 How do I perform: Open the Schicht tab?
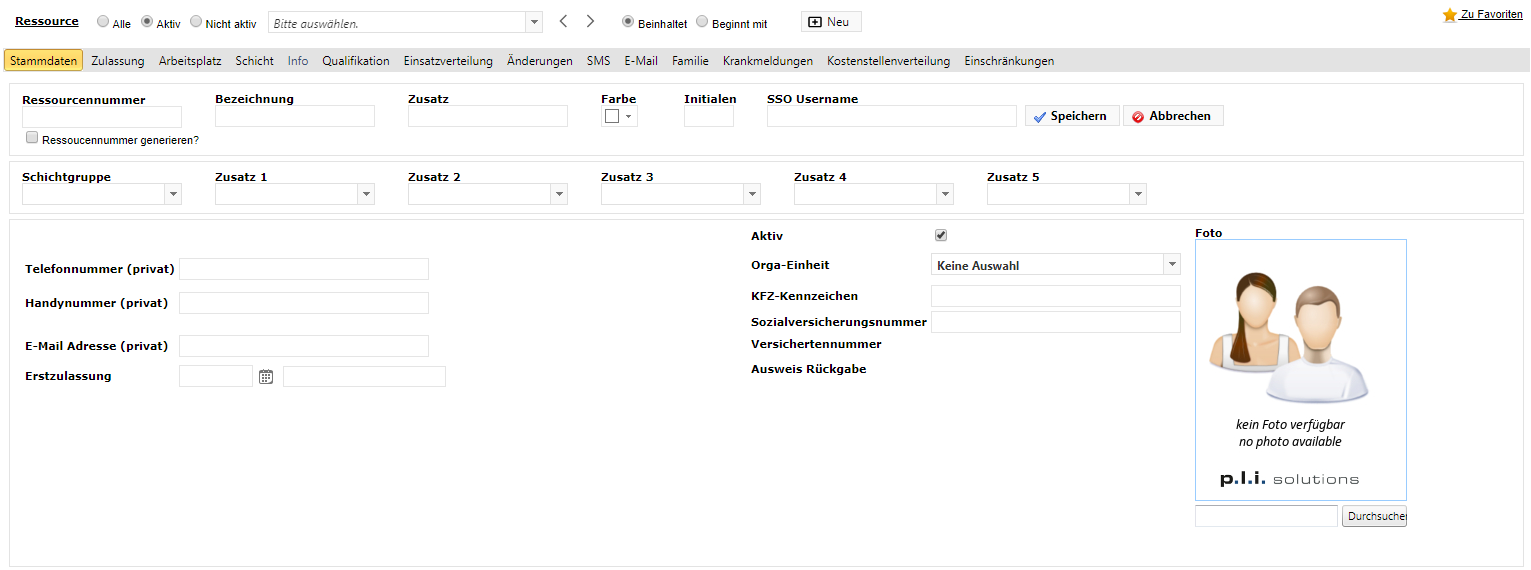click(x=255, y=61)
